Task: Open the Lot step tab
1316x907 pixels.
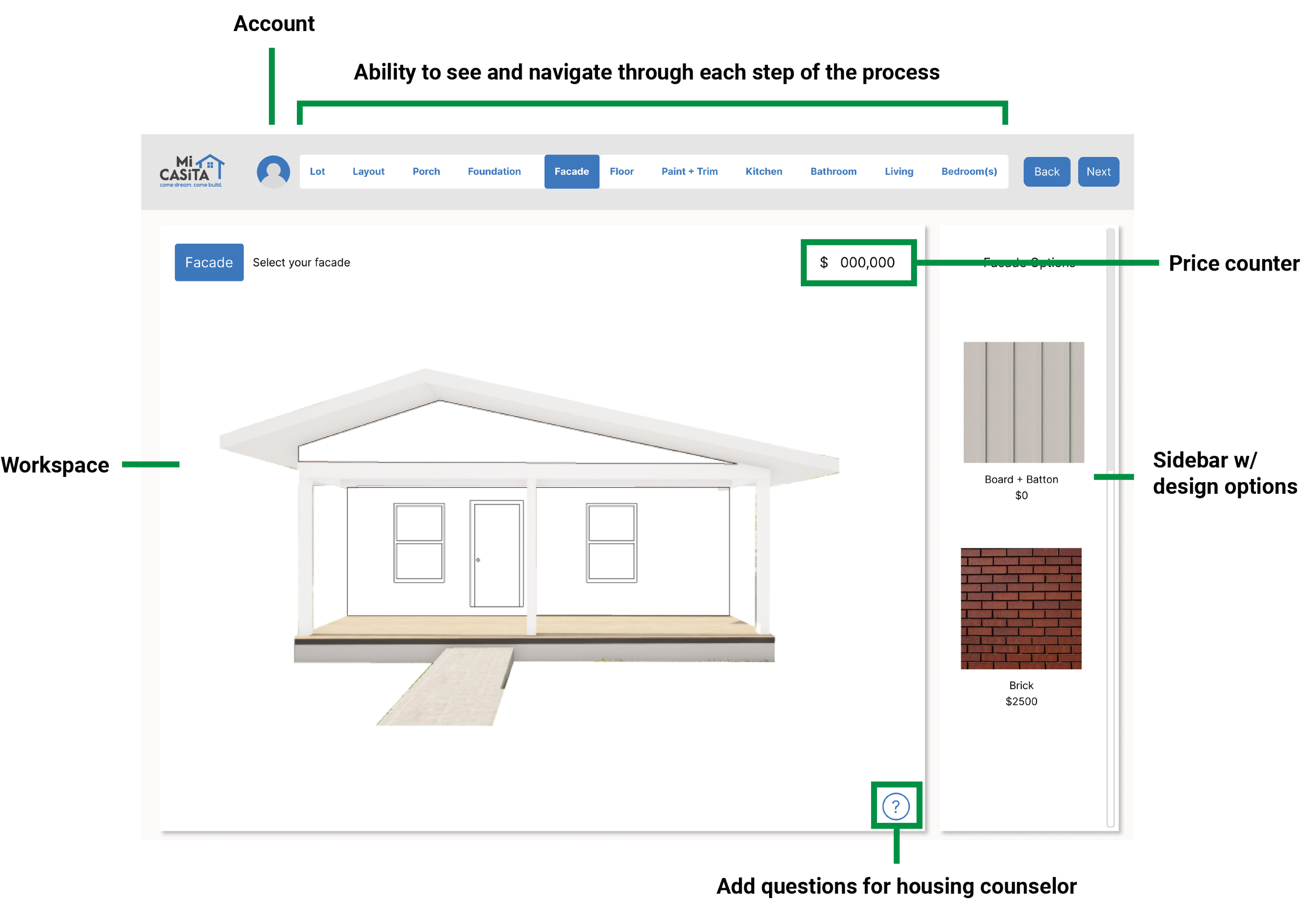Action: coord(317,172)
